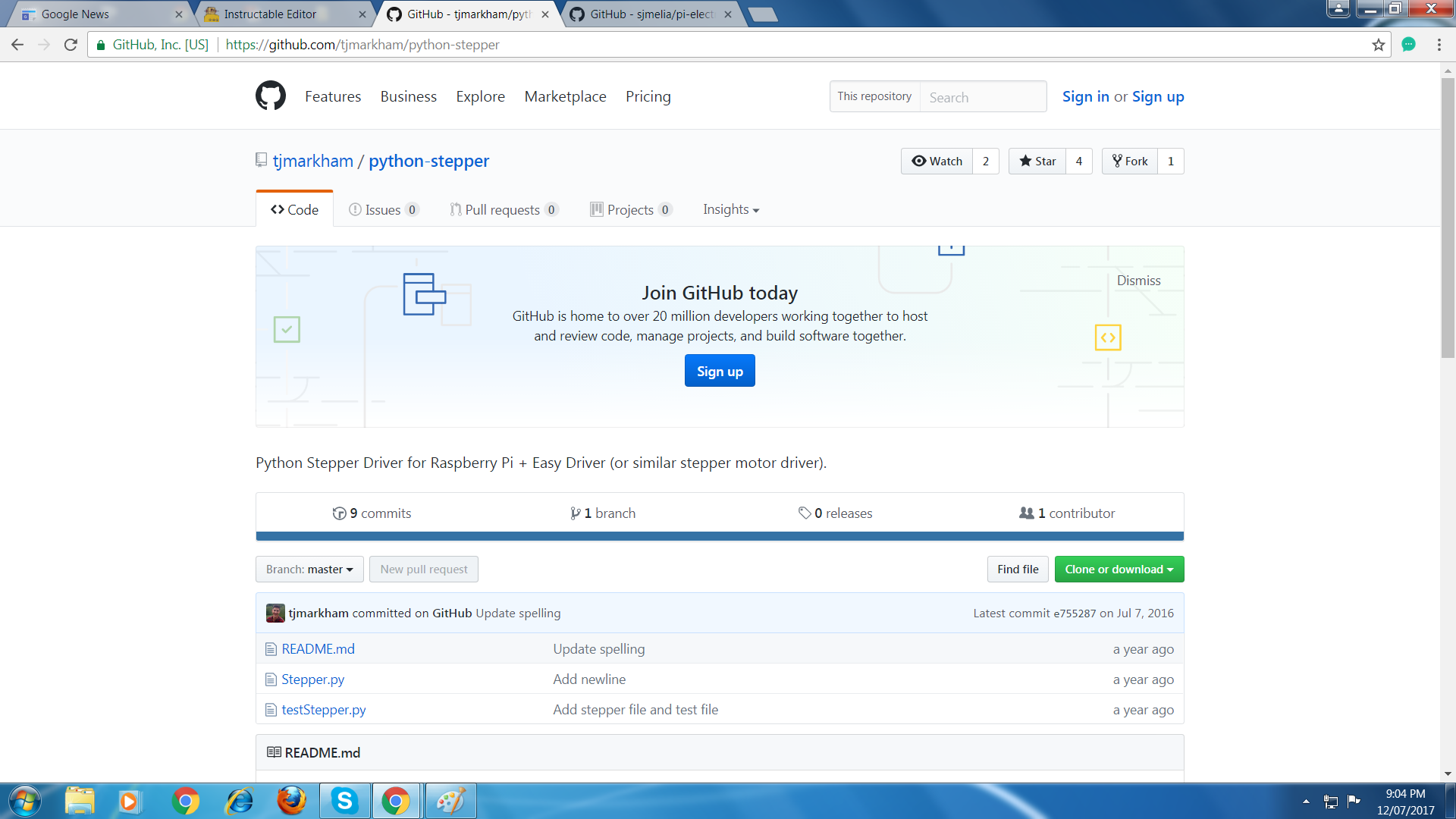This screenshot has height=819, width=1456.
Task: Click the blue Python language bar
Action: (x=720, y=536)
